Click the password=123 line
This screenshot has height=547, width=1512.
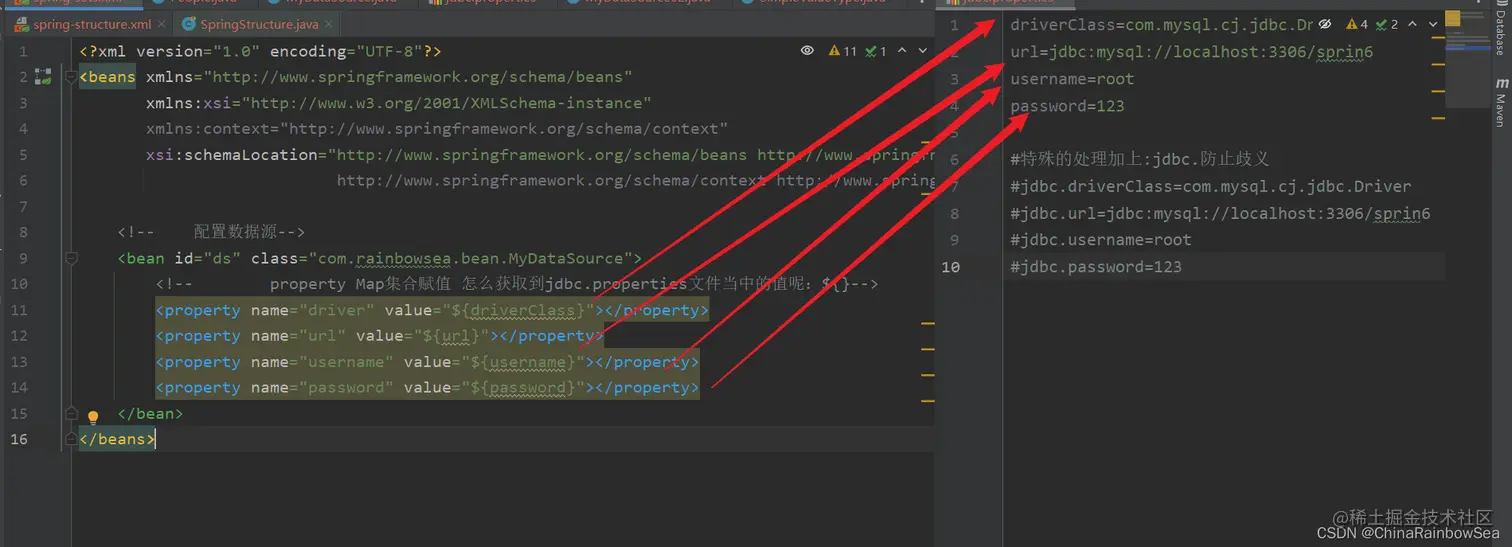[x=1067, y=106]
